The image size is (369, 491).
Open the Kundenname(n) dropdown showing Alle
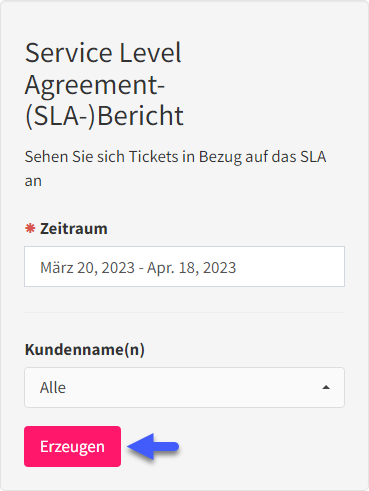(184, 387)
